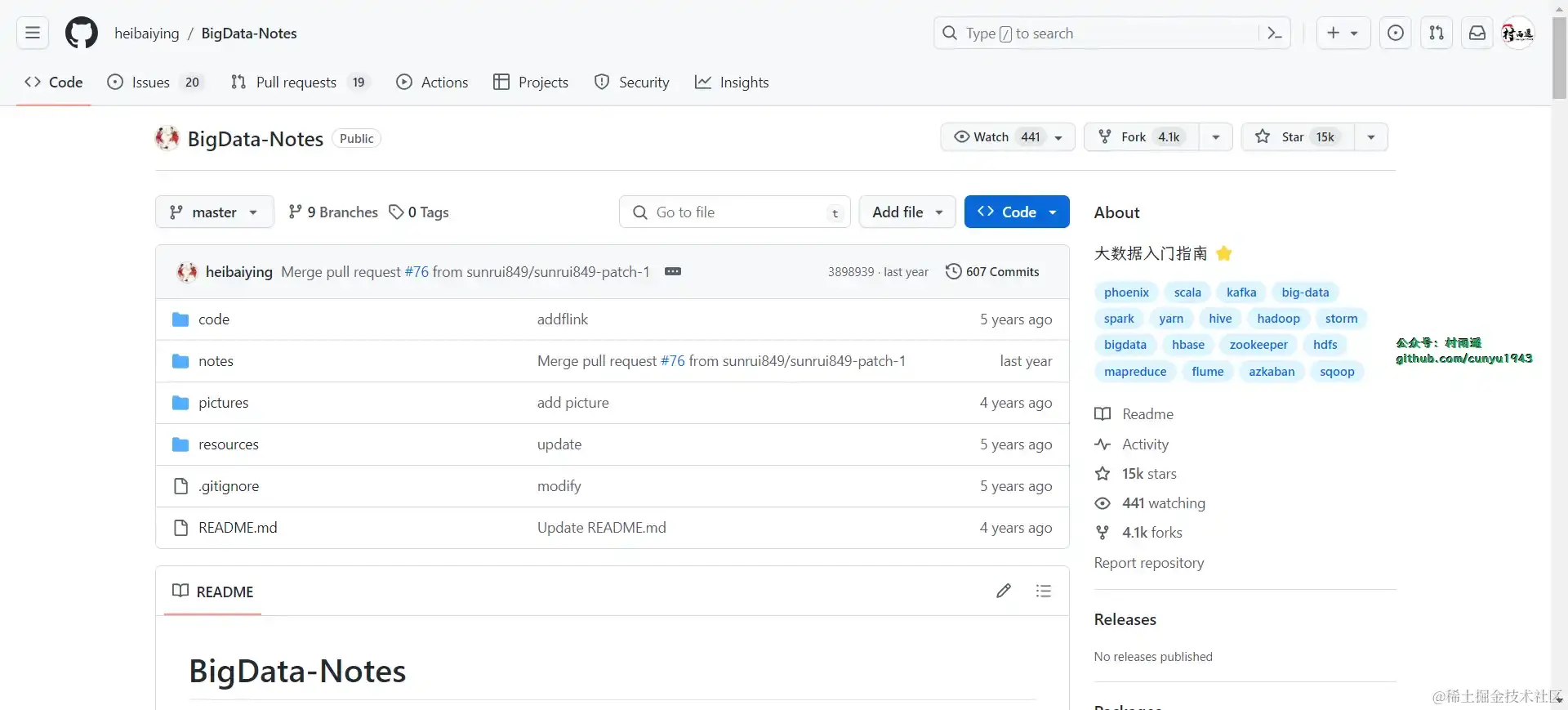1568x710 pixels.
Task: Open the 'Update README.md' commit message
Action: pos(602,528)
